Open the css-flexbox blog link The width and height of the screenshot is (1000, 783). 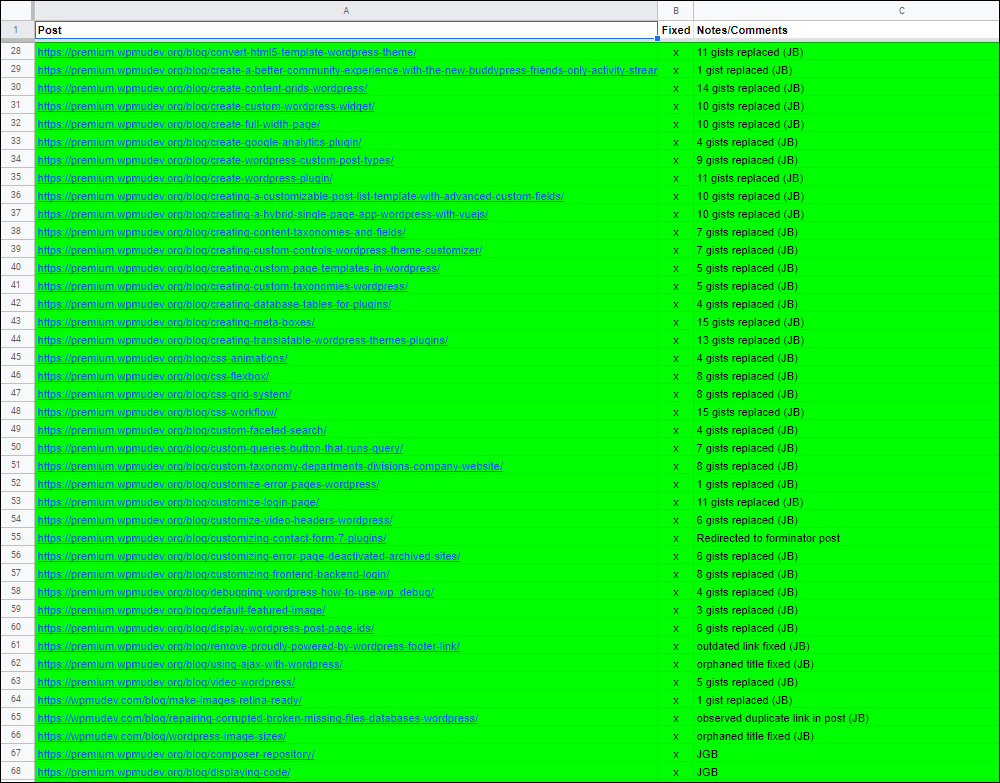pyautogui.click(x=153, y=376)
